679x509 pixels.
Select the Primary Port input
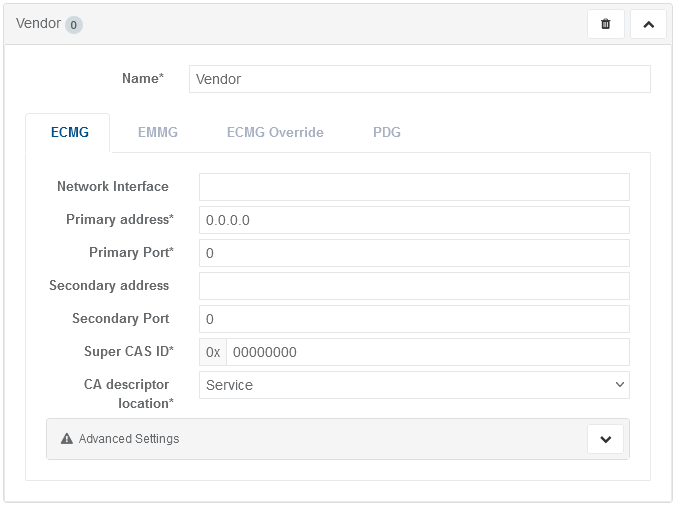tap(414, 253)
